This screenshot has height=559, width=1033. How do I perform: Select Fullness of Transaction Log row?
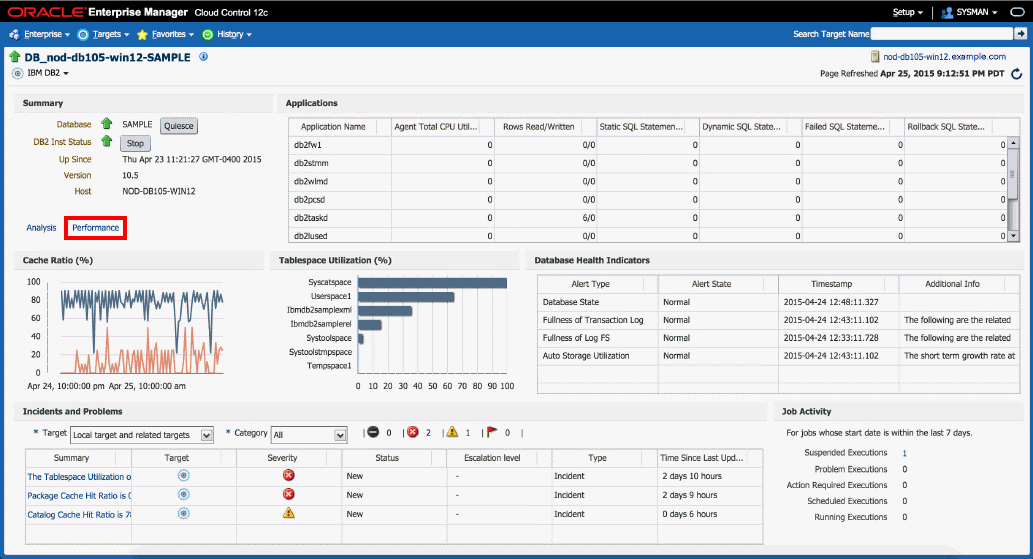click(x=779, y=320)
